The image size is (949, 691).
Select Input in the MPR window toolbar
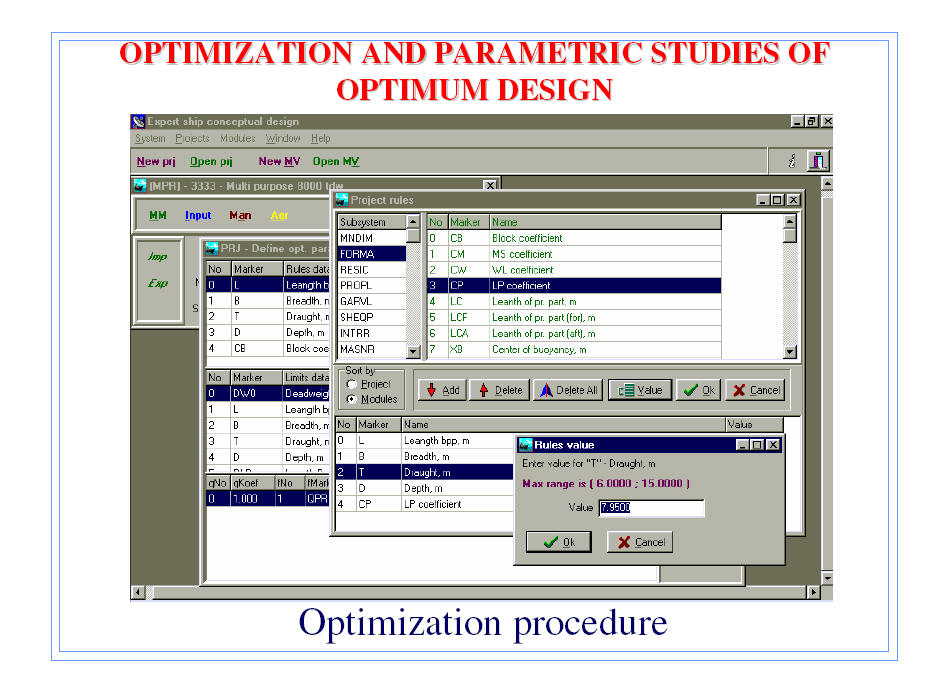(x=198, y=215)
